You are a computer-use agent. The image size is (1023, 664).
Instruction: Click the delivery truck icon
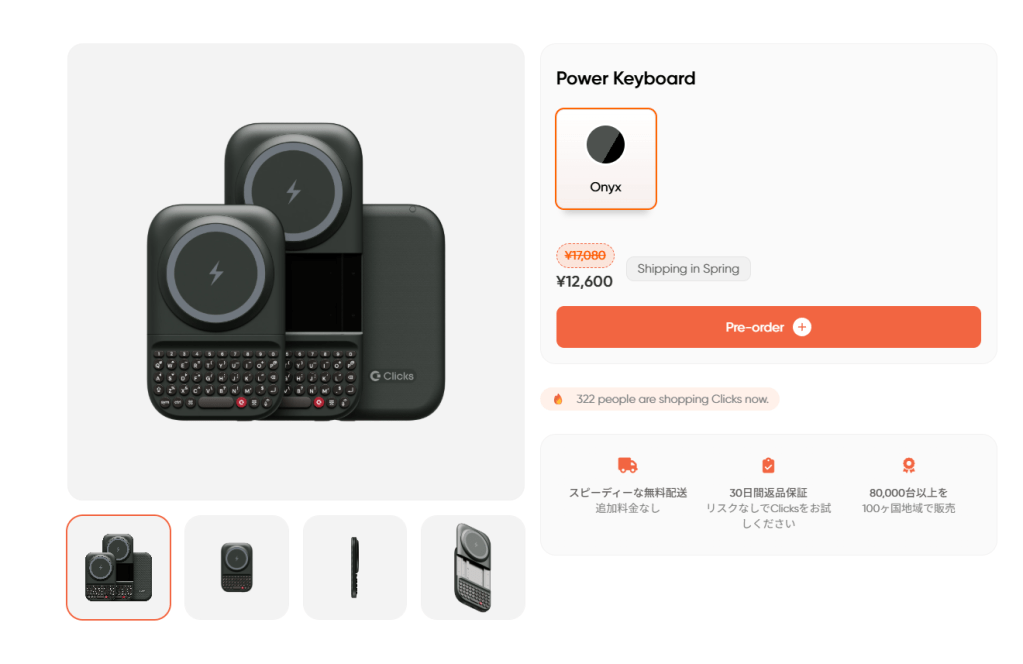[x=627, y=465]
